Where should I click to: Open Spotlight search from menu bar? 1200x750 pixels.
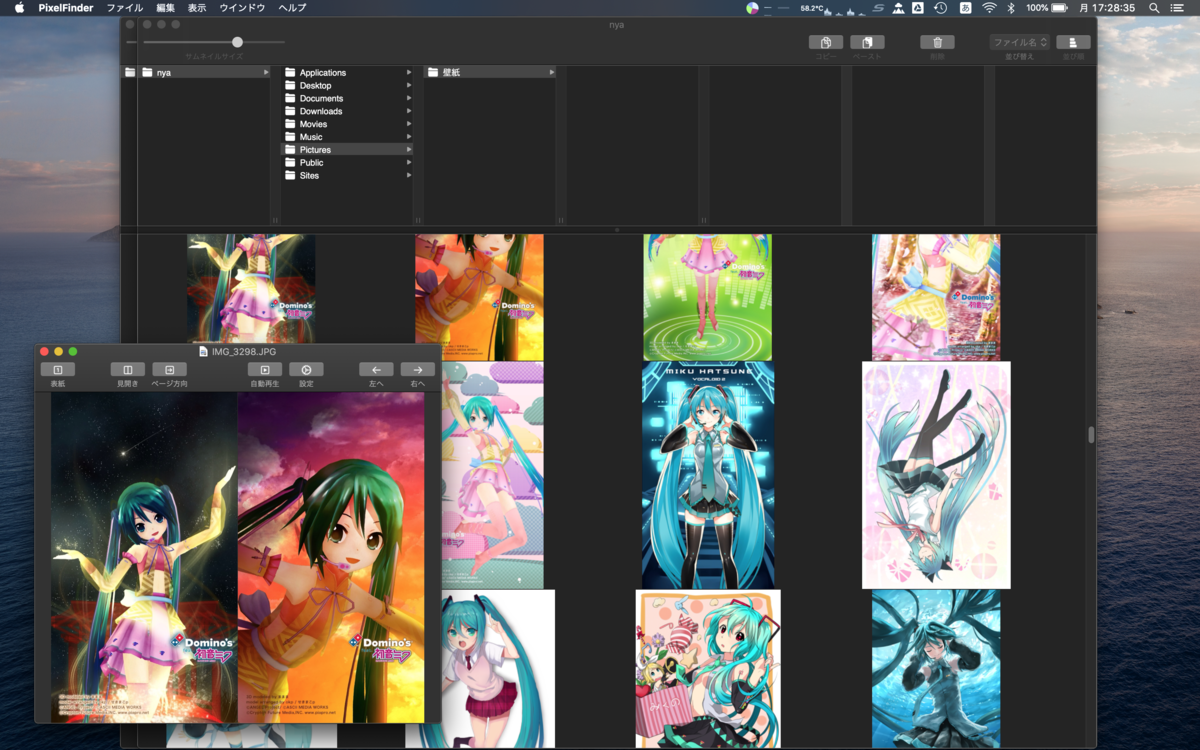pyautogui.click(x=1152, y=8)
